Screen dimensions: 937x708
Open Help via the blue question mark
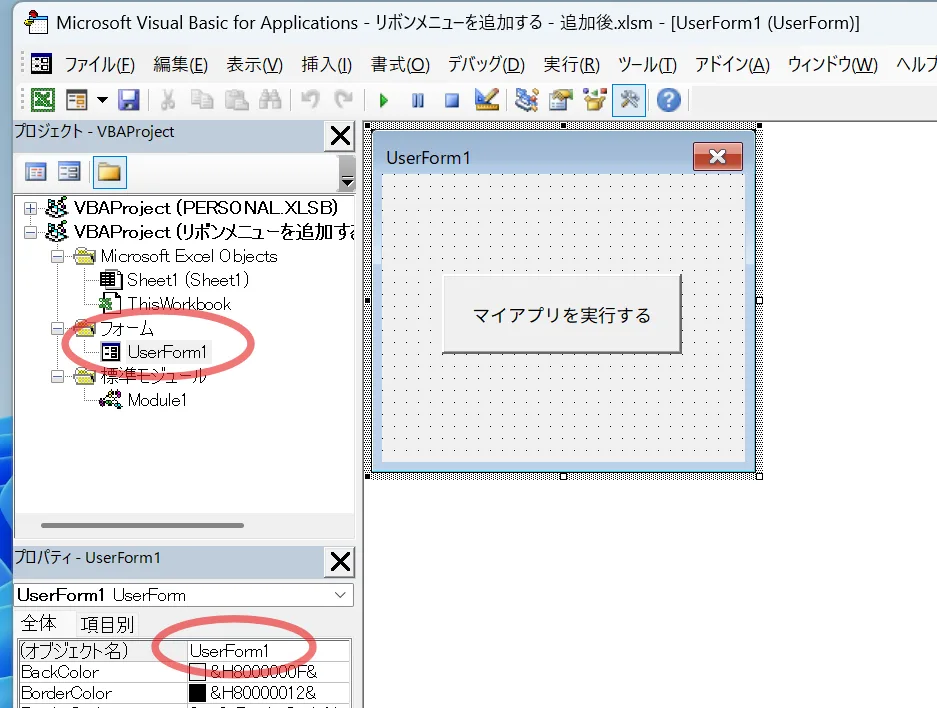pyautogui.click(x=668, y=100)
